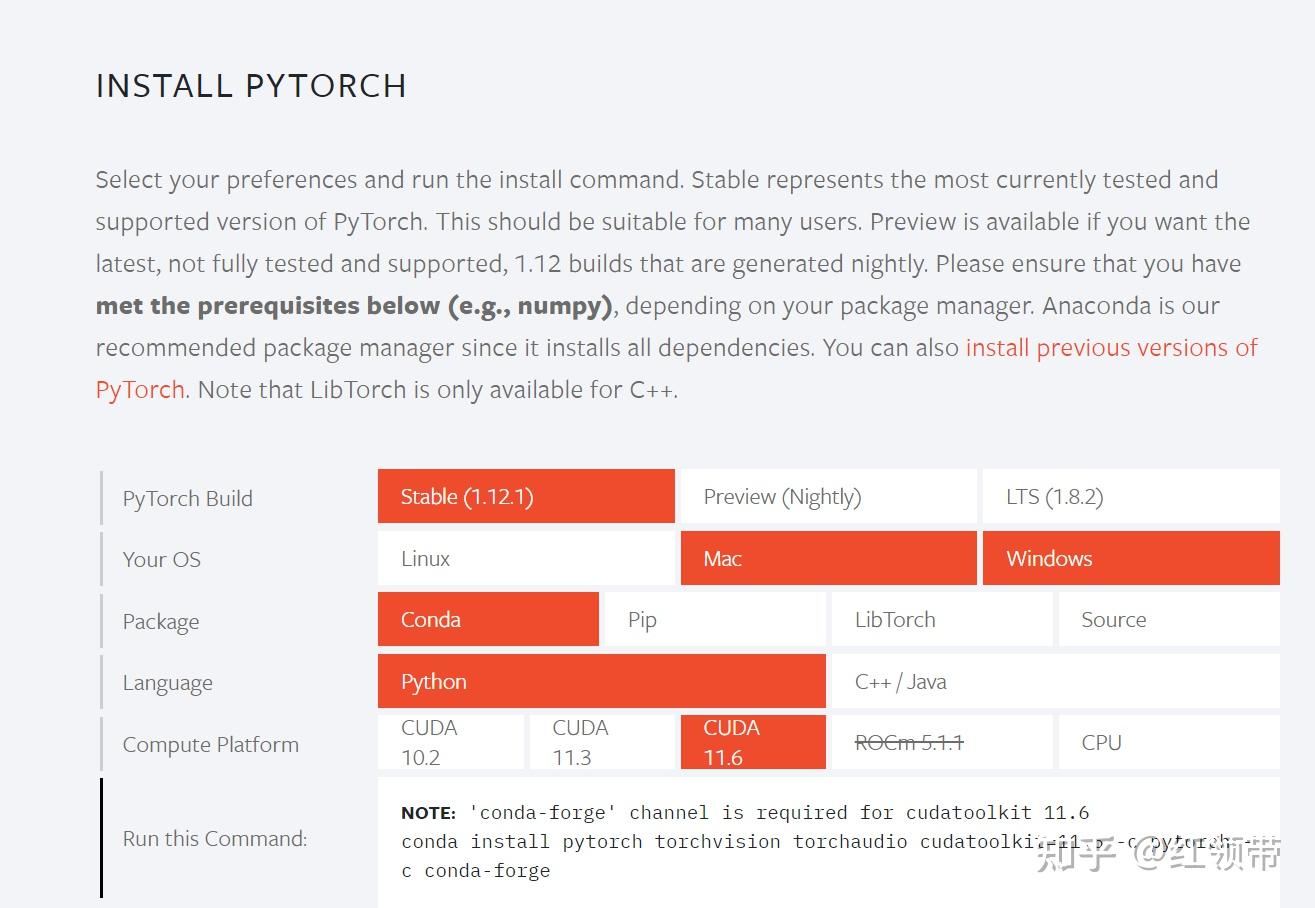1315x908 pixels.
Task: Choose Python as the language
Action: (x=600, y=681)
